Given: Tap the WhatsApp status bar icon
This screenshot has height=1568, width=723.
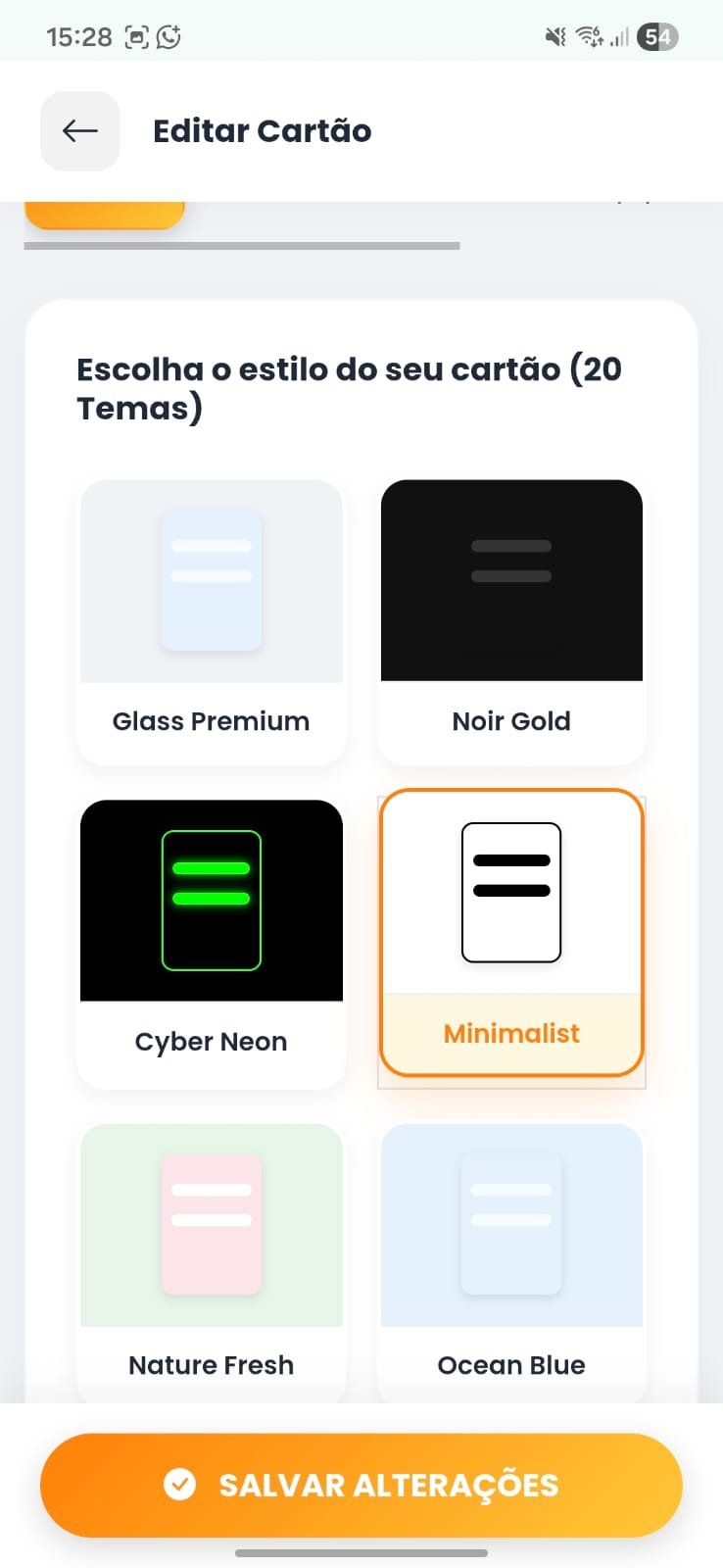Looking at the screenshot, I should pyautogui.click(x=169, y=37).
